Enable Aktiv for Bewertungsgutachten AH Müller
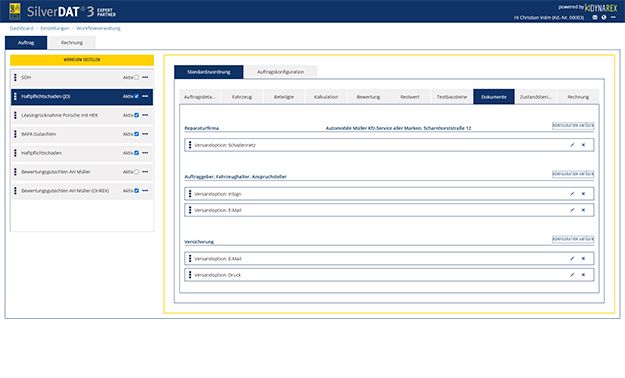 click(136, 172)
